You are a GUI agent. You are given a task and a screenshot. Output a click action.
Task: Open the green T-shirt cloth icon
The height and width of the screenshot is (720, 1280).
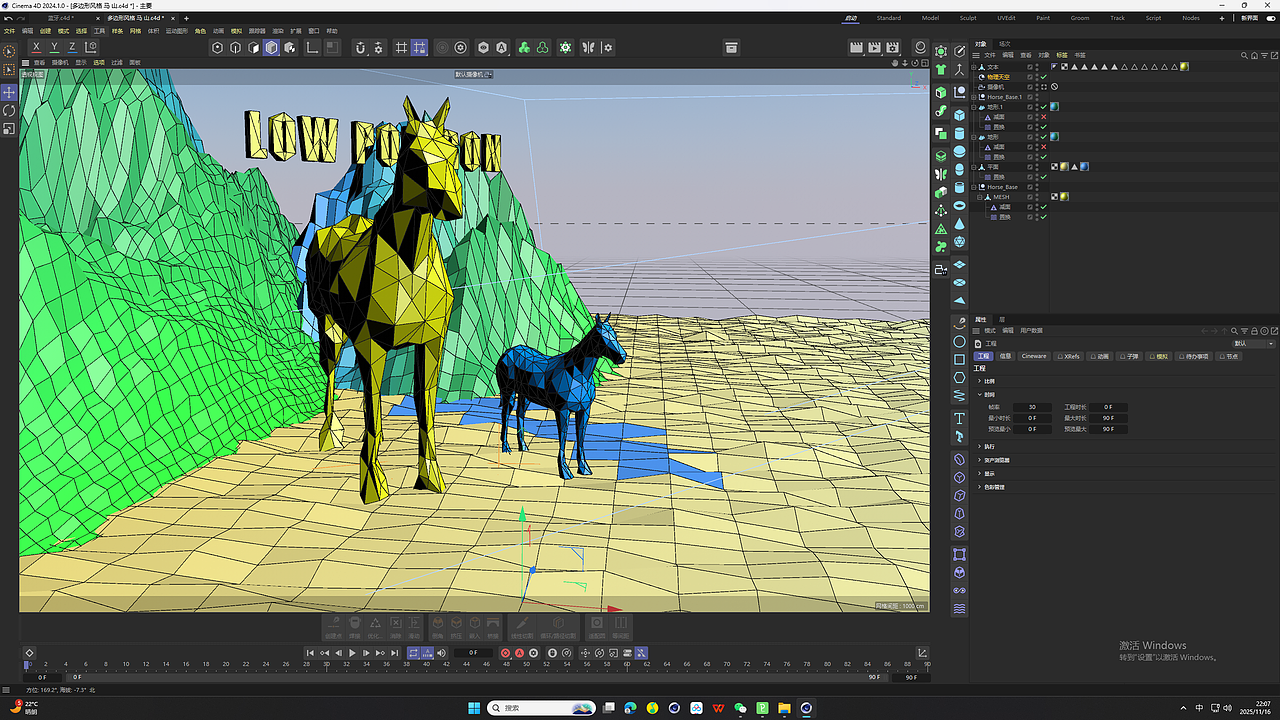click(x=940, y=70)
